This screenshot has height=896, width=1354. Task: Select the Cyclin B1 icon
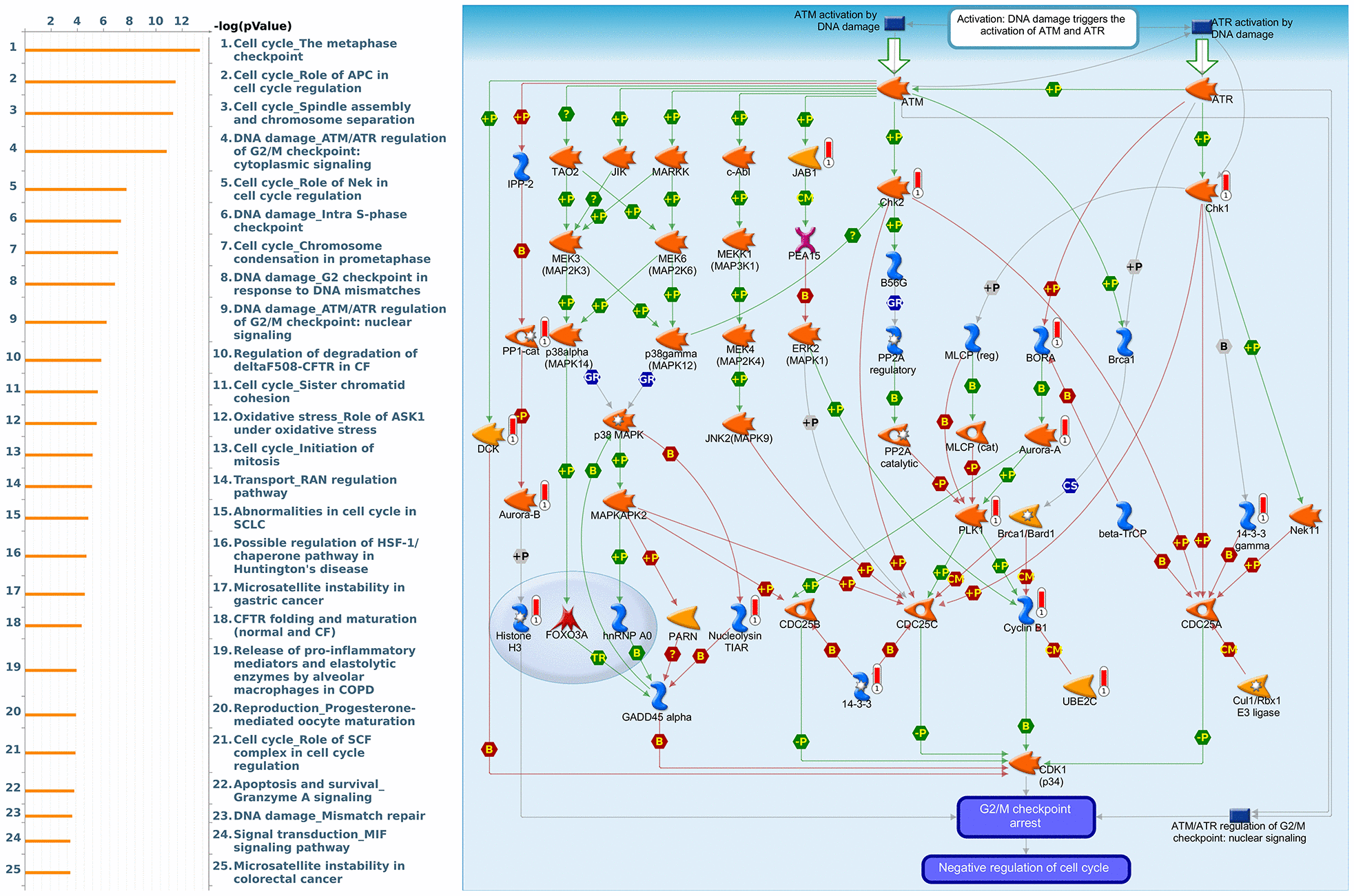(1026, 610)
